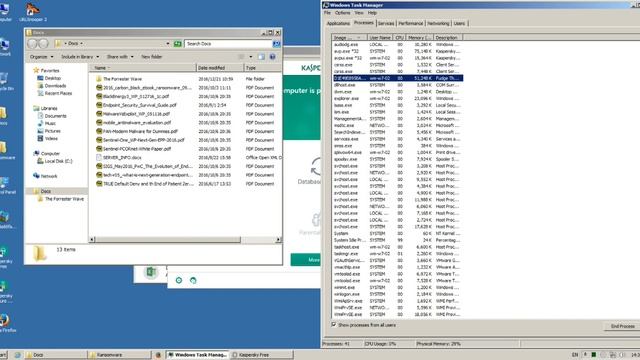Click the Forward arrow in Docs explorer
This screenshot has width=640, height=360.
(43, 43)
